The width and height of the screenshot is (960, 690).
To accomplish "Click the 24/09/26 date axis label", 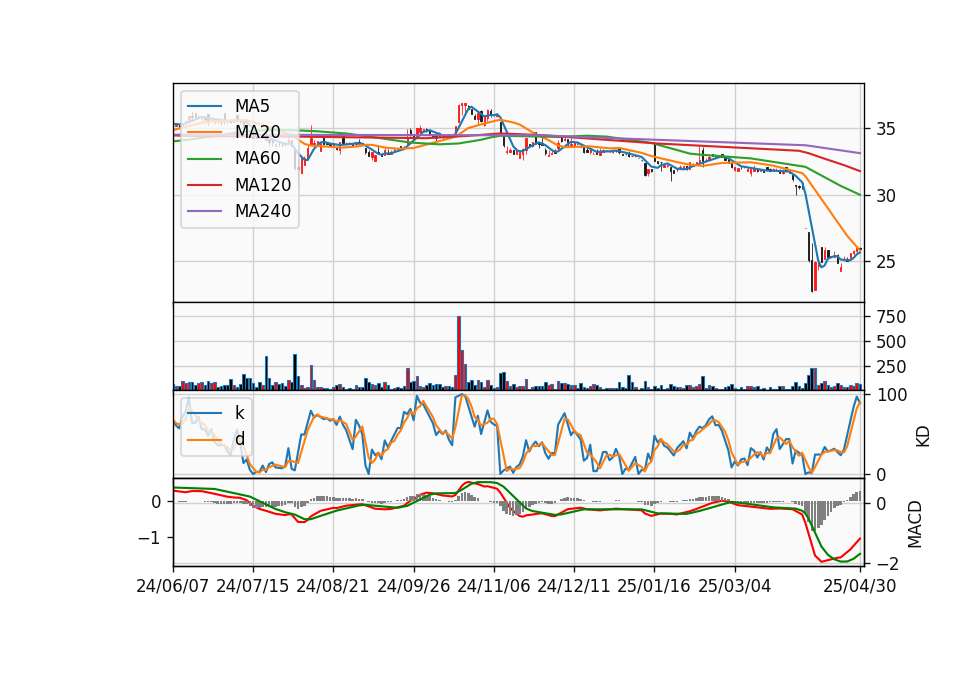I will coord(414,587).
